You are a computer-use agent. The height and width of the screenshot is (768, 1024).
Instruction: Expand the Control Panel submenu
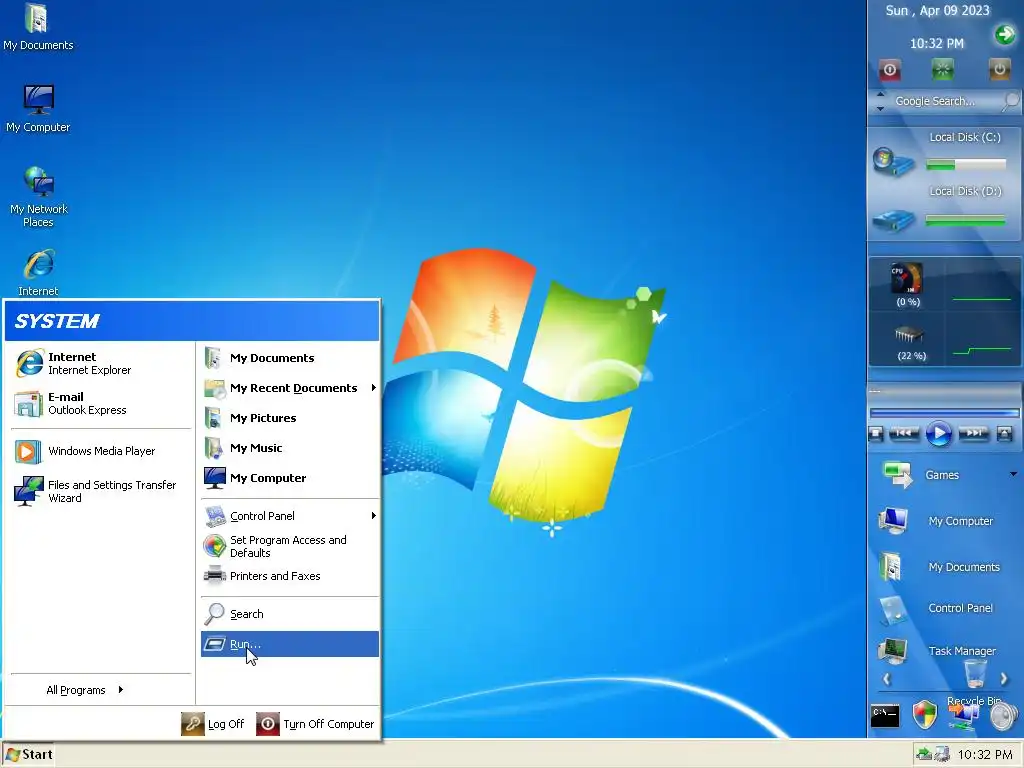point(289,516)
